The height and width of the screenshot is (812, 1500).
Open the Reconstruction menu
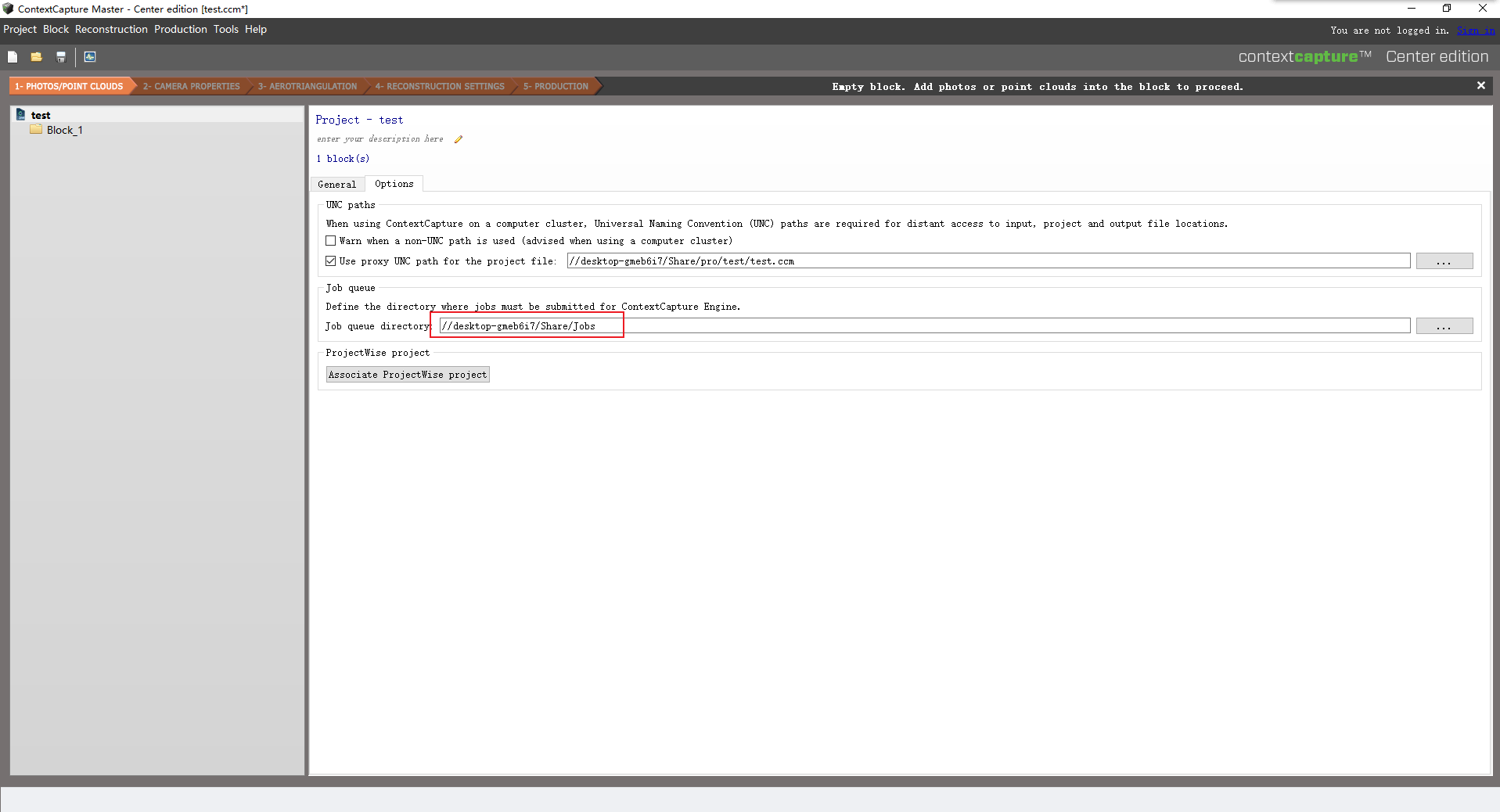click(111, 30)
